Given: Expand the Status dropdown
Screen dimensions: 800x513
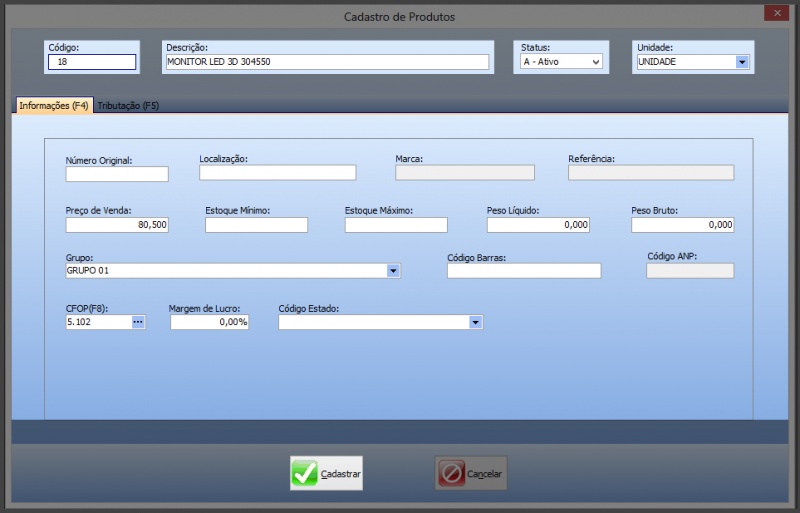Looking at the screenshot, I should pos(596,62).
